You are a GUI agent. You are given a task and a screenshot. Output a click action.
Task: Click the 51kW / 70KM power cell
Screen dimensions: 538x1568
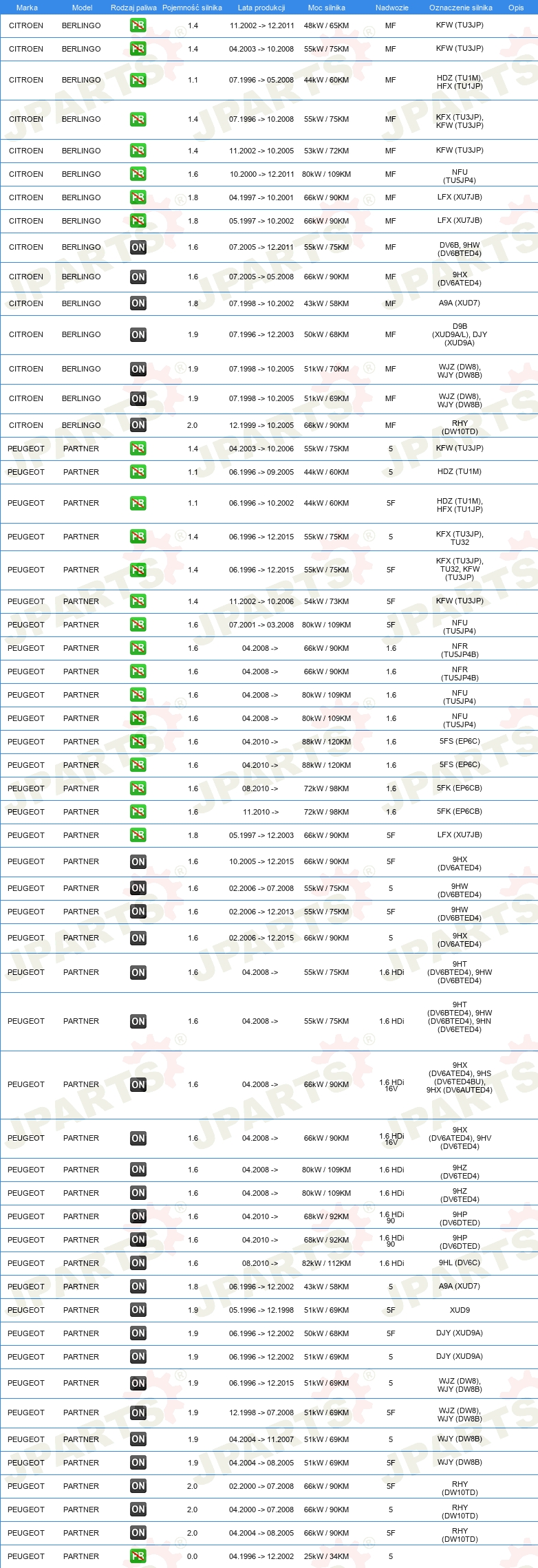327,369
